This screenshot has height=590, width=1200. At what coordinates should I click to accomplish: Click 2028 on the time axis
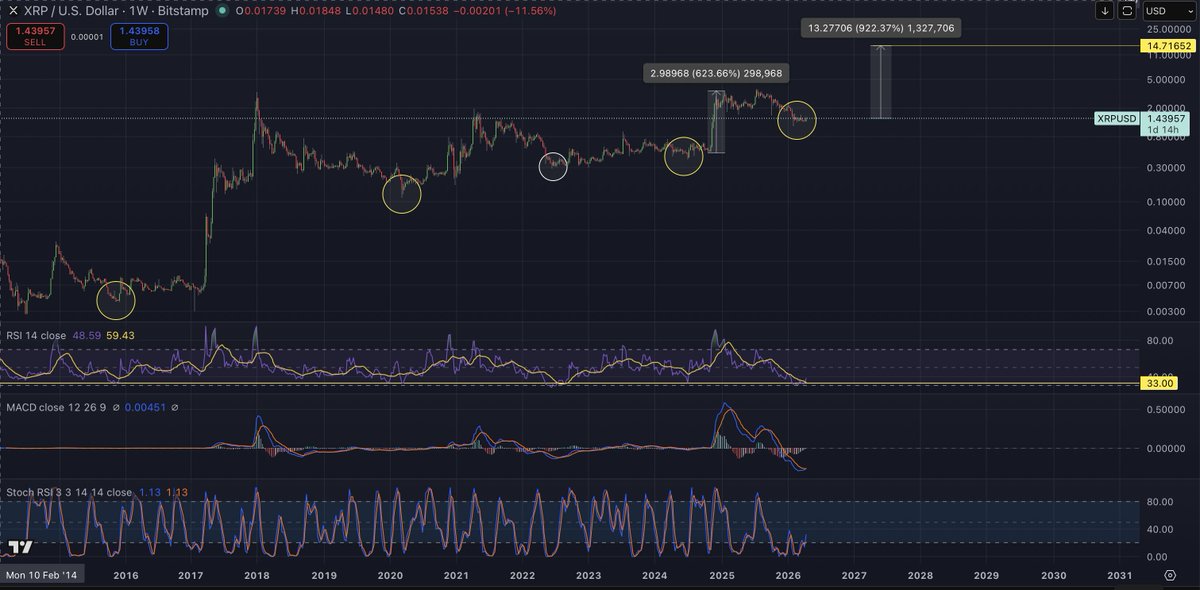pos(920,576)
